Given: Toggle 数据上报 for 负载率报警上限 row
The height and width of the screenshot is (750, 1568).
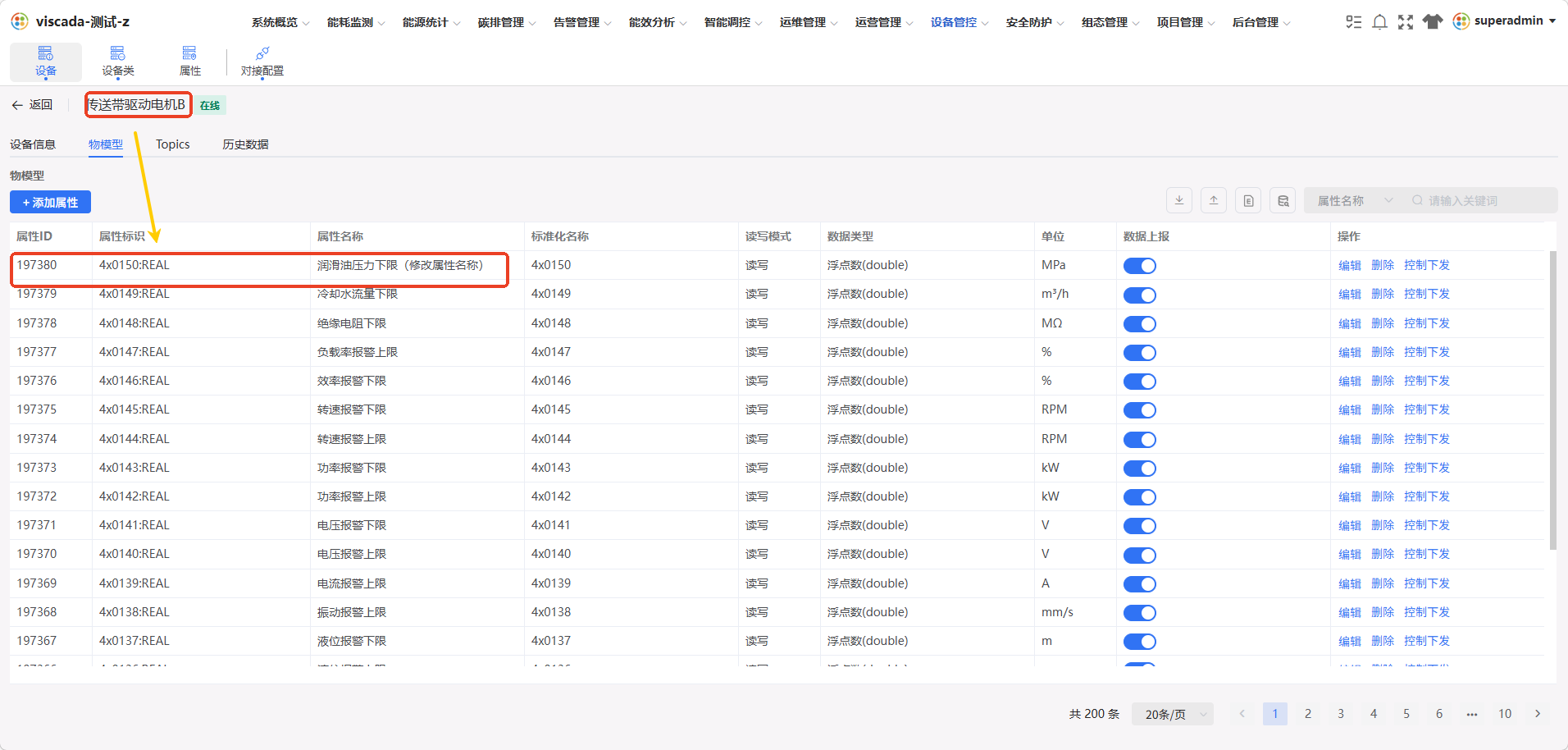Looking at the screenshot, I should 1139,353.
